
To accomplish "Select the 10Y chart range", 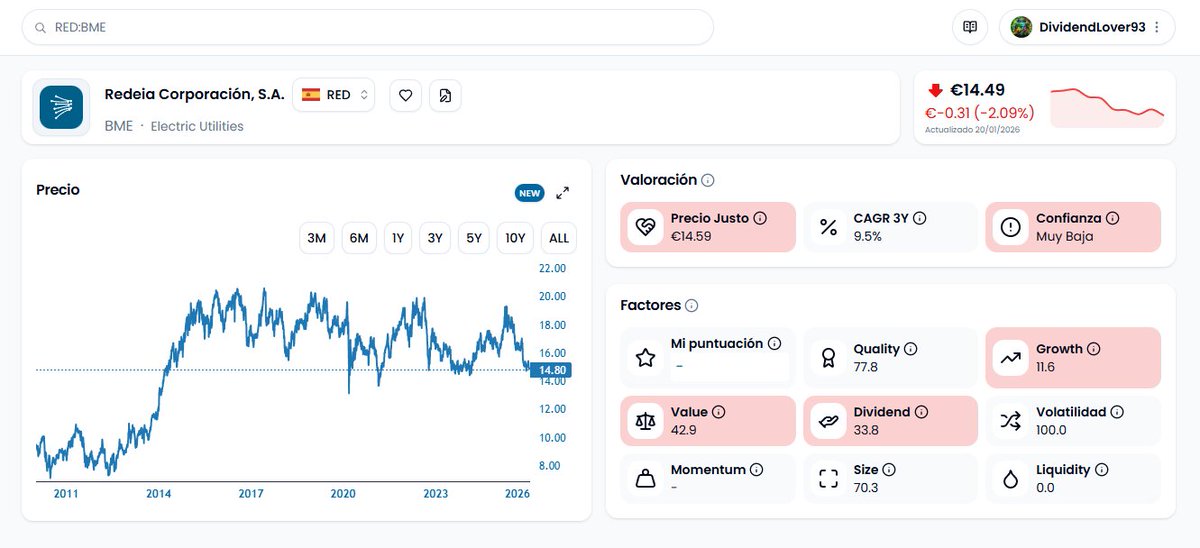I will pyautogui.click(x=515, y=238).
